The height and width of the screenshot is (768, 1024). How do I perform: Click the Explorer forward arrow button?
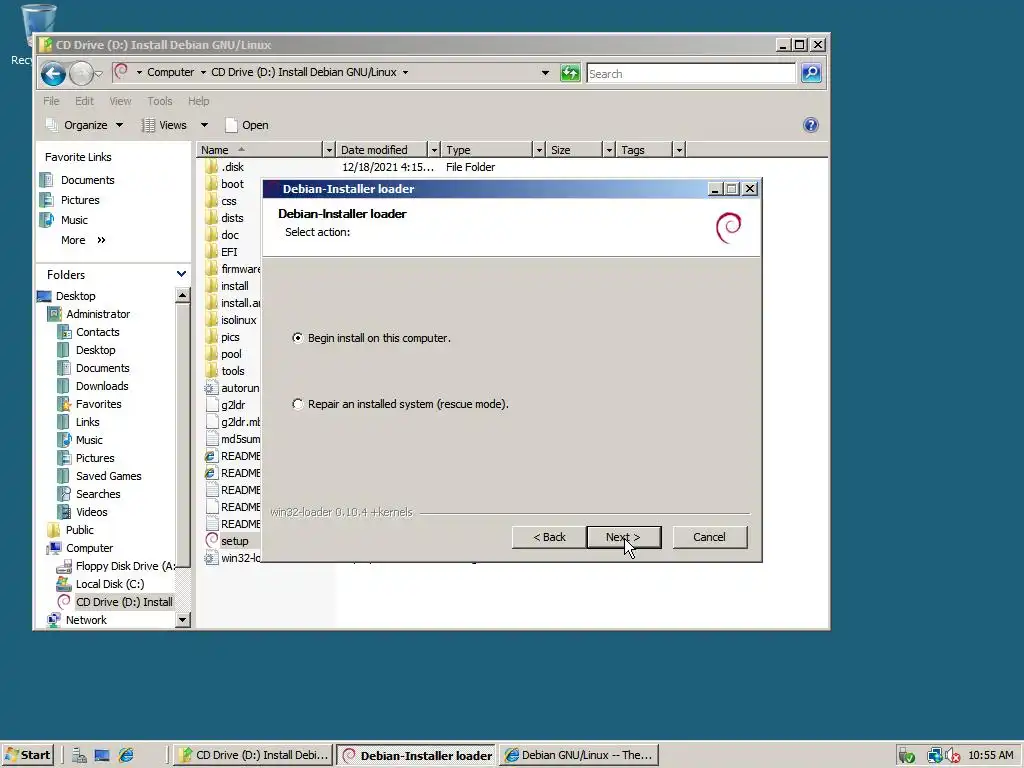[x=81, y=73]
